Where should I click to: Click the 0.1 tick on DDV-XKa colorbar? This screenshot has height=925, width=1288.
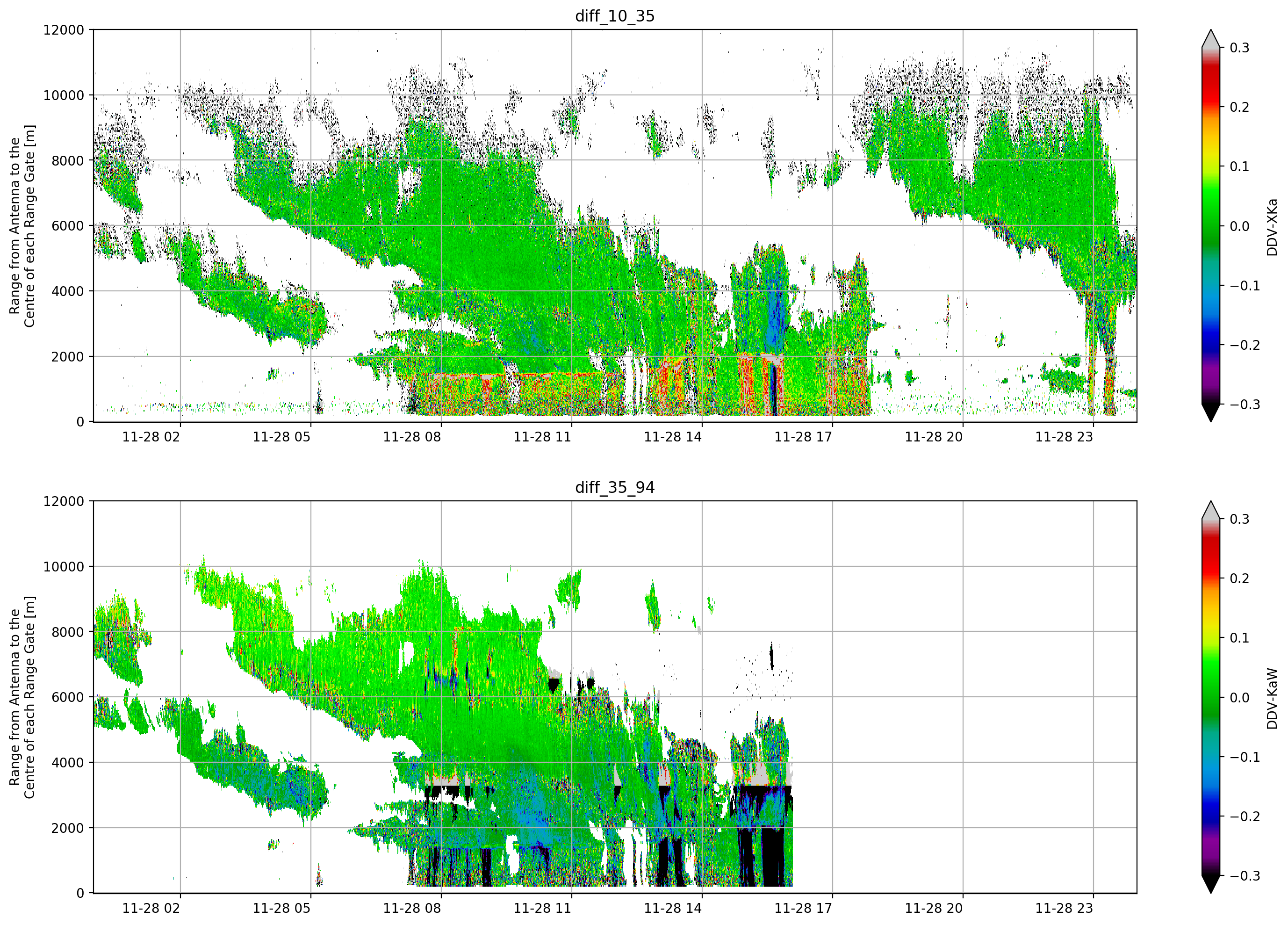tap(1240, 167)
